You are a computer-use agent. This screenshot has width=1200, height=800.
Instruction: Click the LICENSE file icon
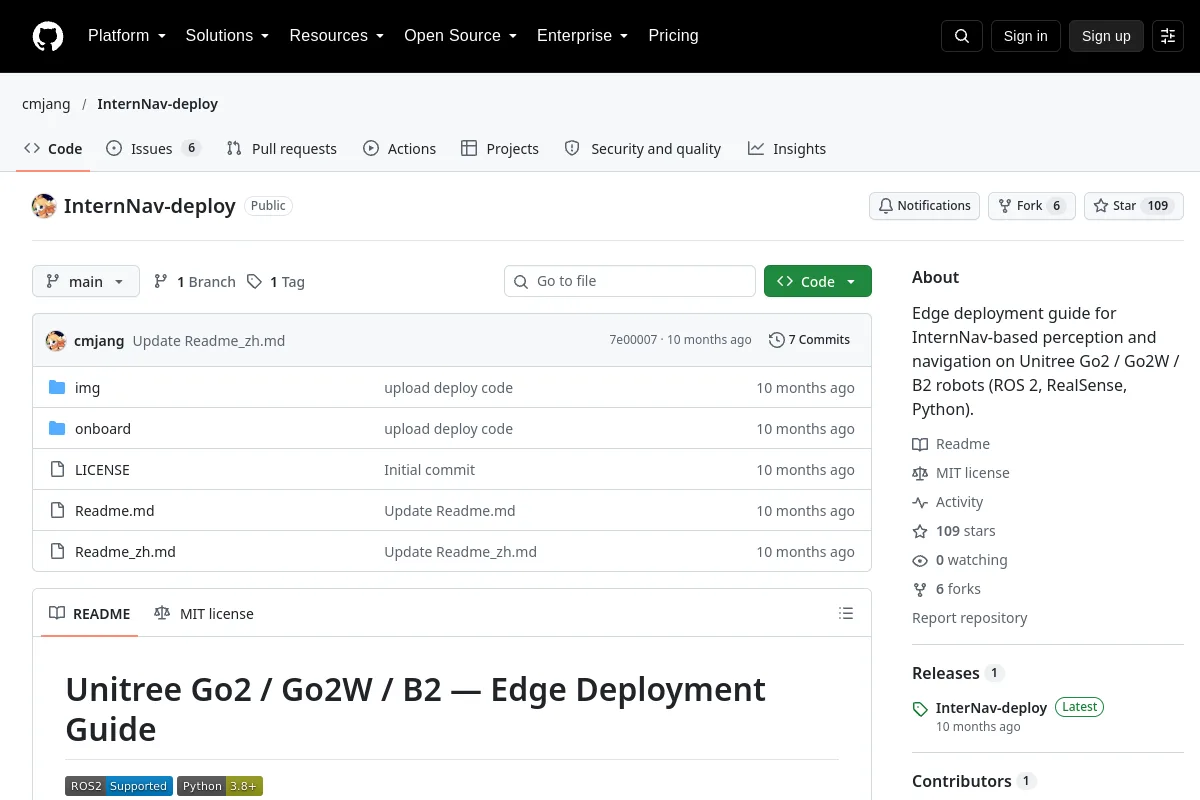click(57, 469)
